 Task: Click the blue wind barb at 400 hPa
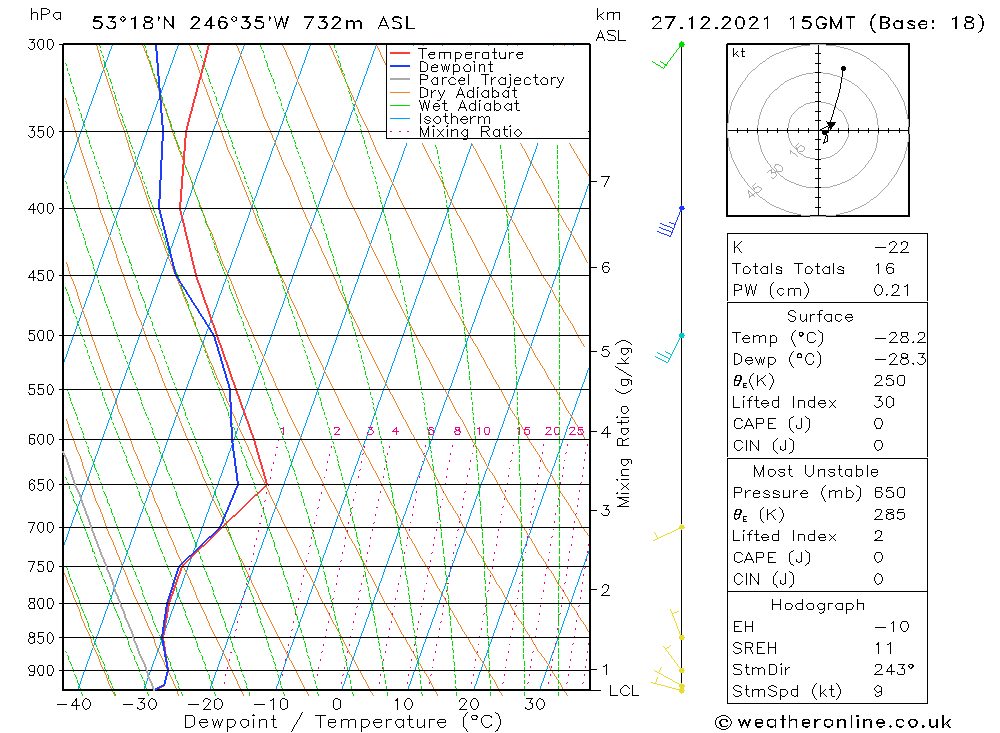point(669,223)
